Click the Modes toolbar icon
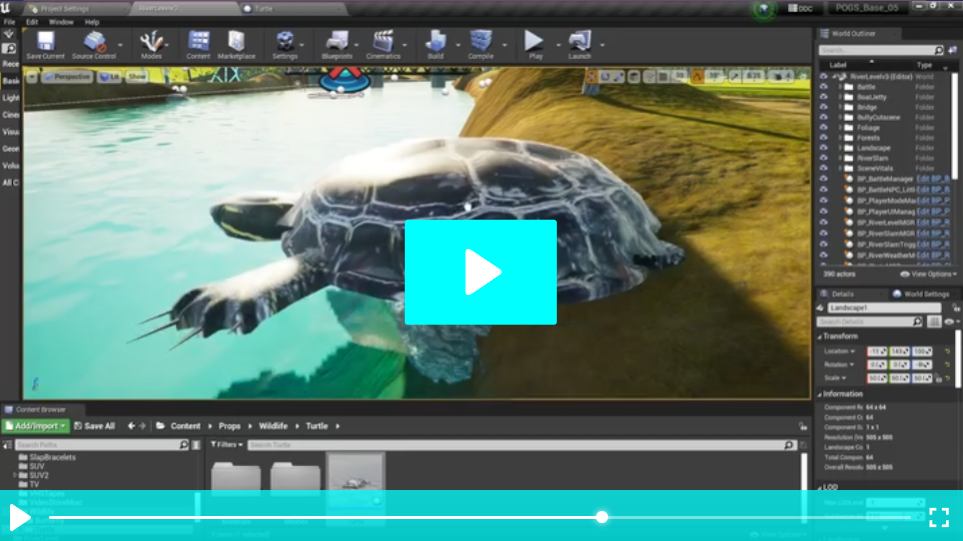Image resolution: width=963 pixels, height=541 pixels. pos(150,41)
